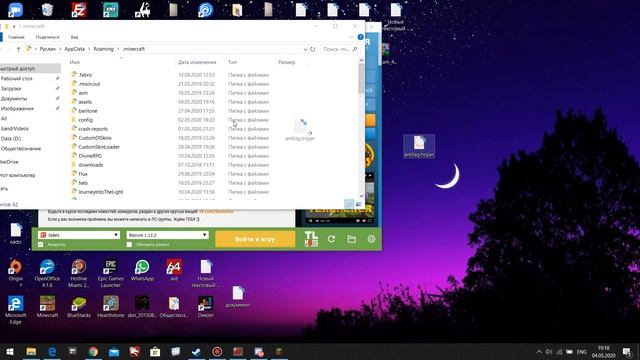Toggle the 'Аккаунты' checkbox in TLauncher
640x360 pixels.
(x=41, y=244)
